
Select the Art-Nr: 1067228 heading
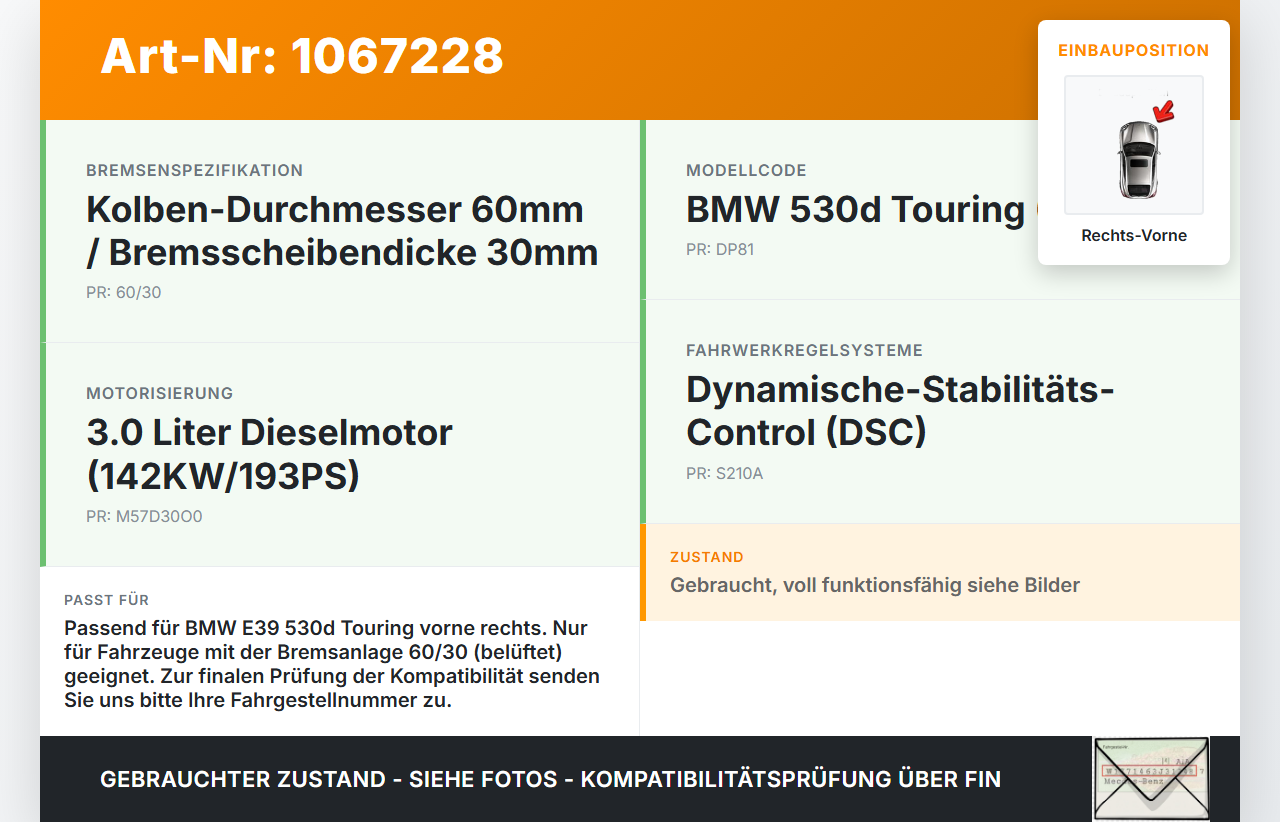(302, 56)
